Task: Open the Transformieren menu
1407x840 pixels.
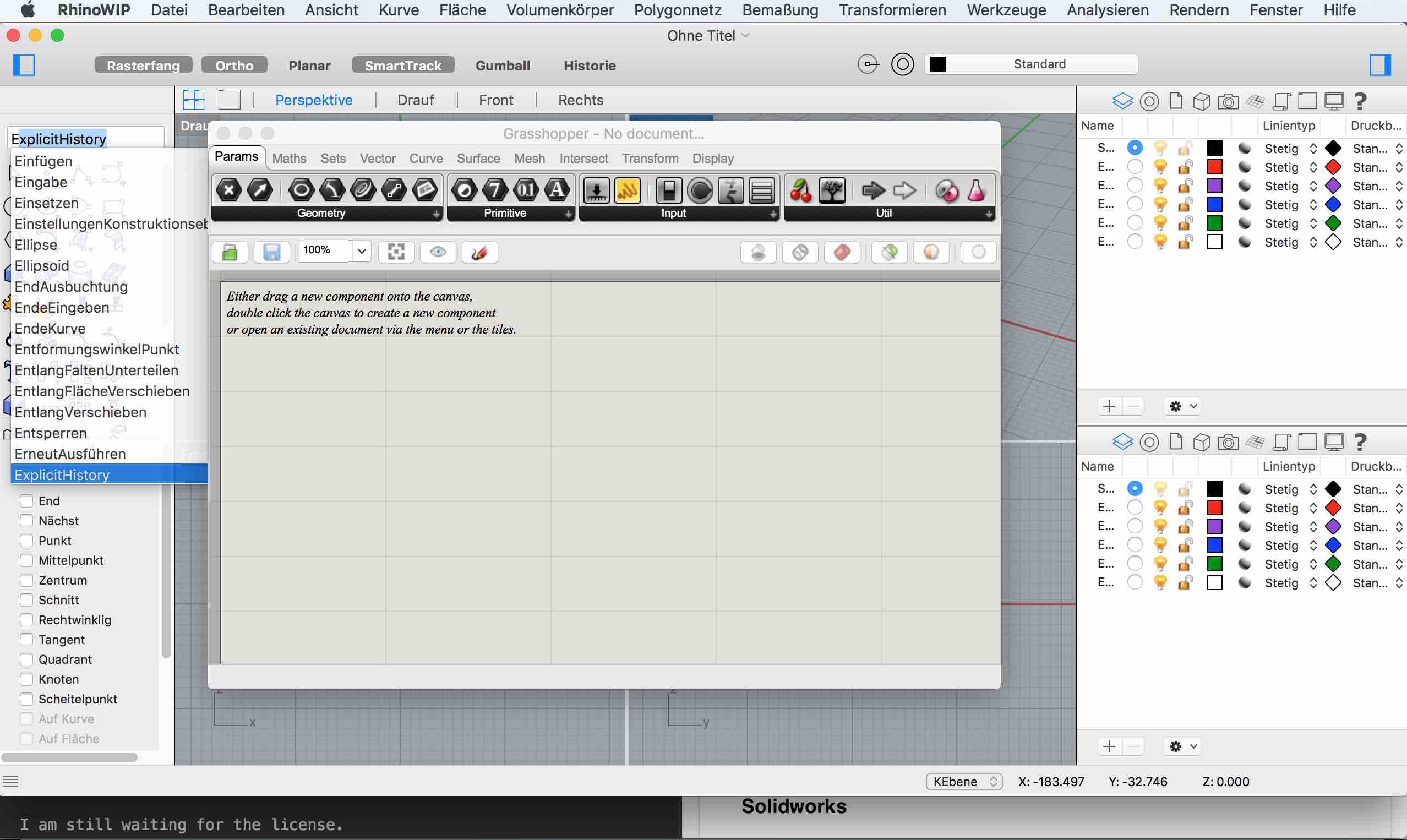Action: pyautogui.click(x=892, y=10)
